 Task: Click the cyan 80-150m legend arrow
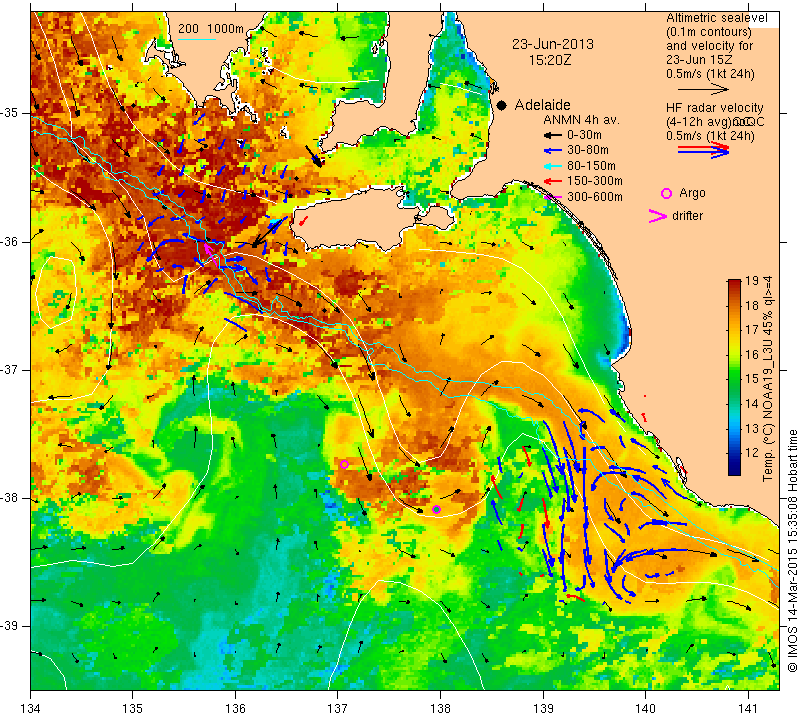552,166
